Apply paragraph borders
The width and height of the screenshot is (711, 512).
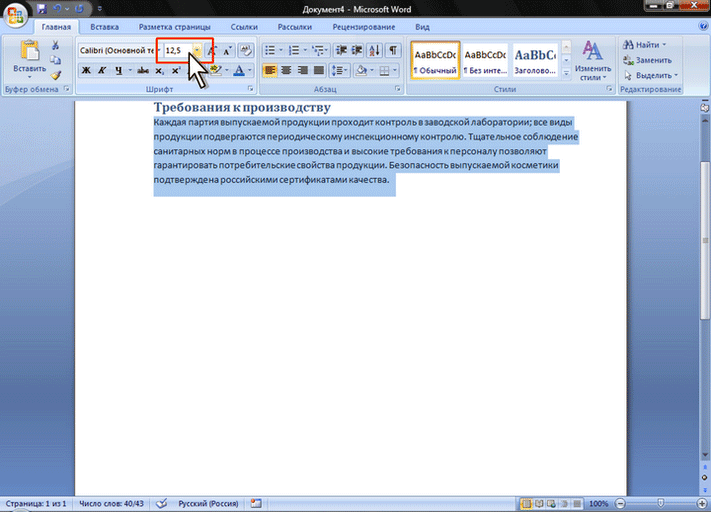coord(384,70)
